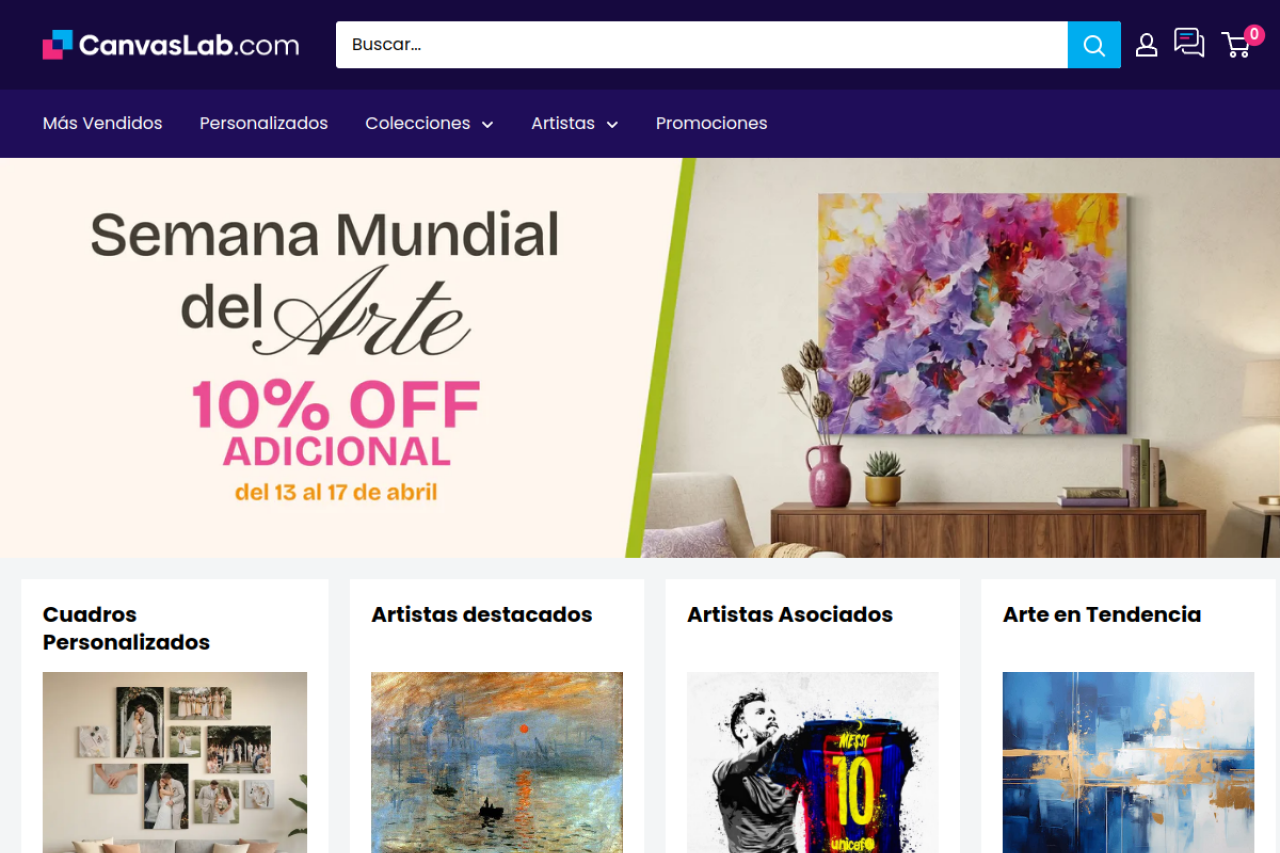Image resolution: width=1280 pixels, height=853 pixels.
Task: Open the Personalizados menu item
Action: click(263, 123)
